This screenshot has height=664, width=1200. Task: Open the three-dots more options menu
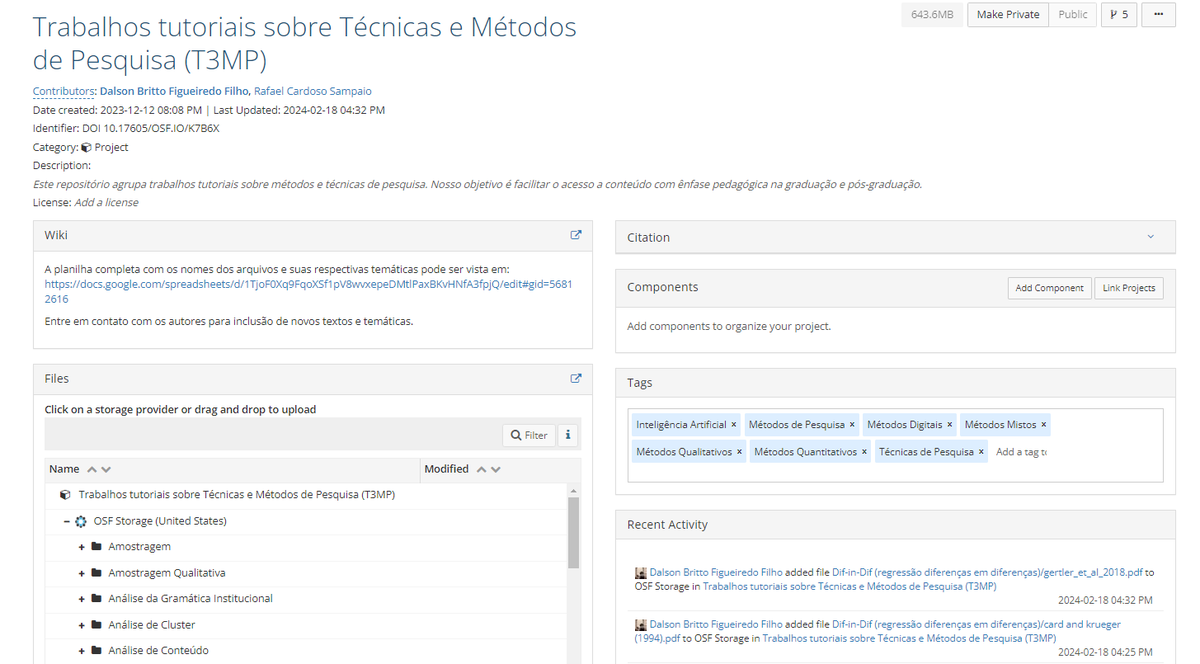(x=1158, y=15)
